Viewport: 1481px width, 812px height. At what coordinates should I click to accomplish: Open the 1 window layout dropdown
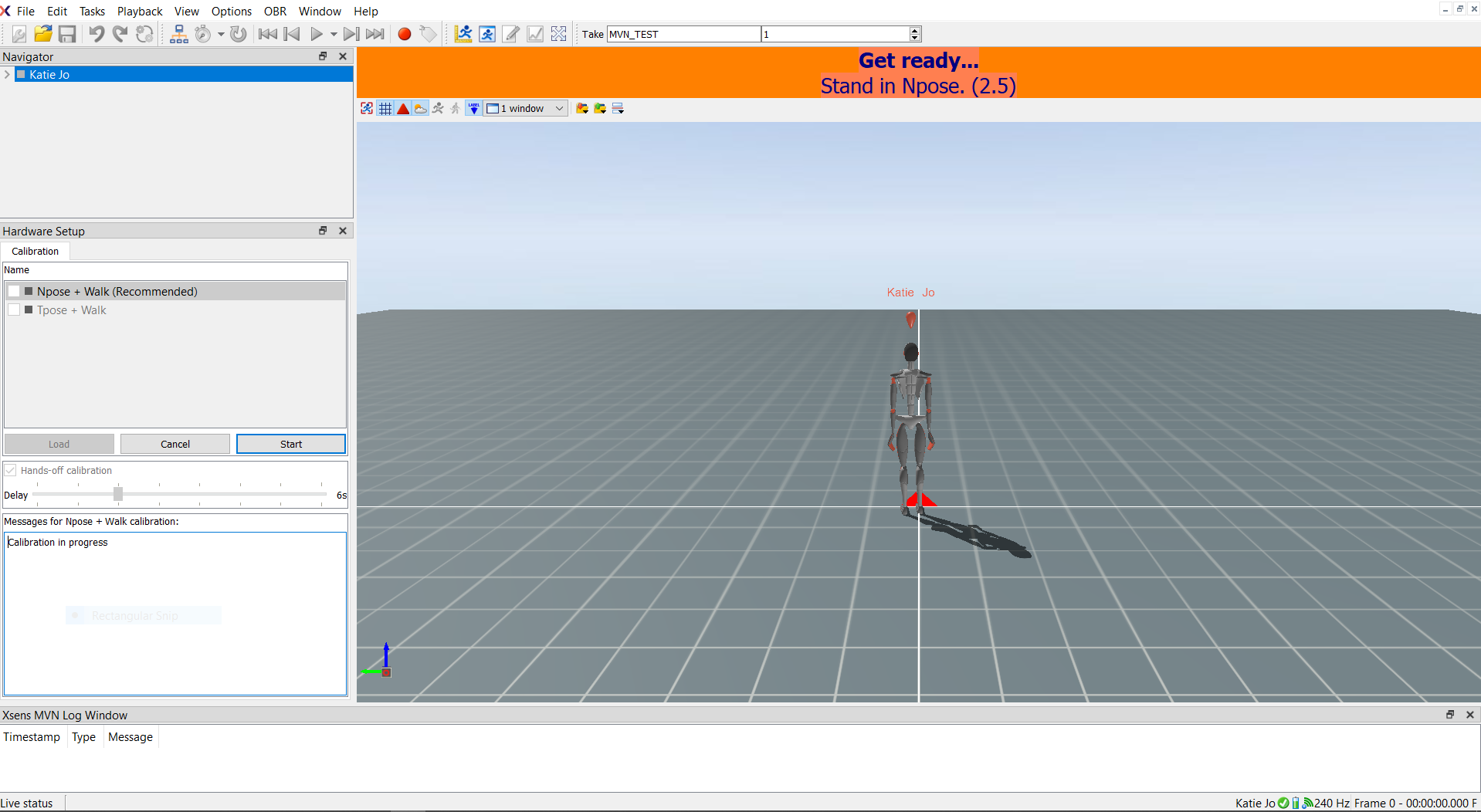[x=525, y=108]
